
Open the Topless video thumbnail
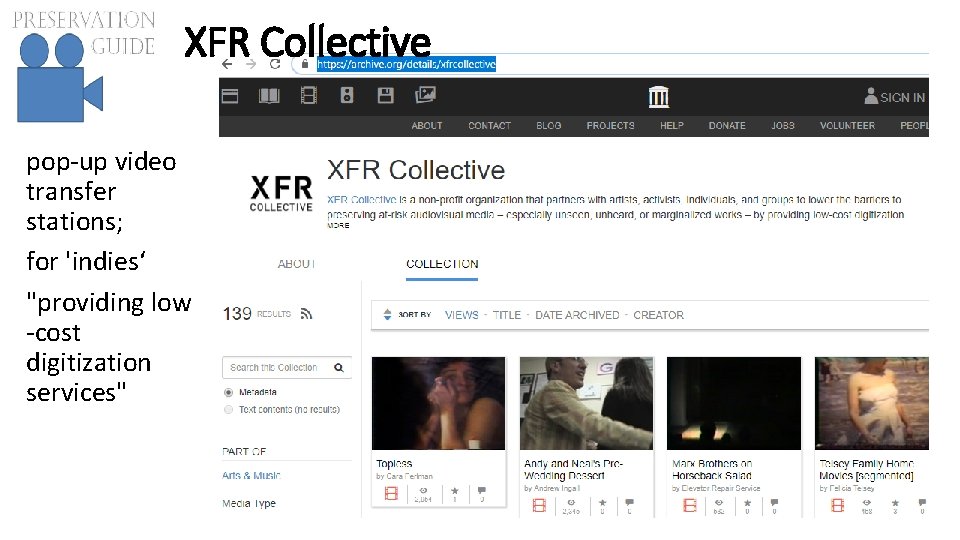coord(438,403)
